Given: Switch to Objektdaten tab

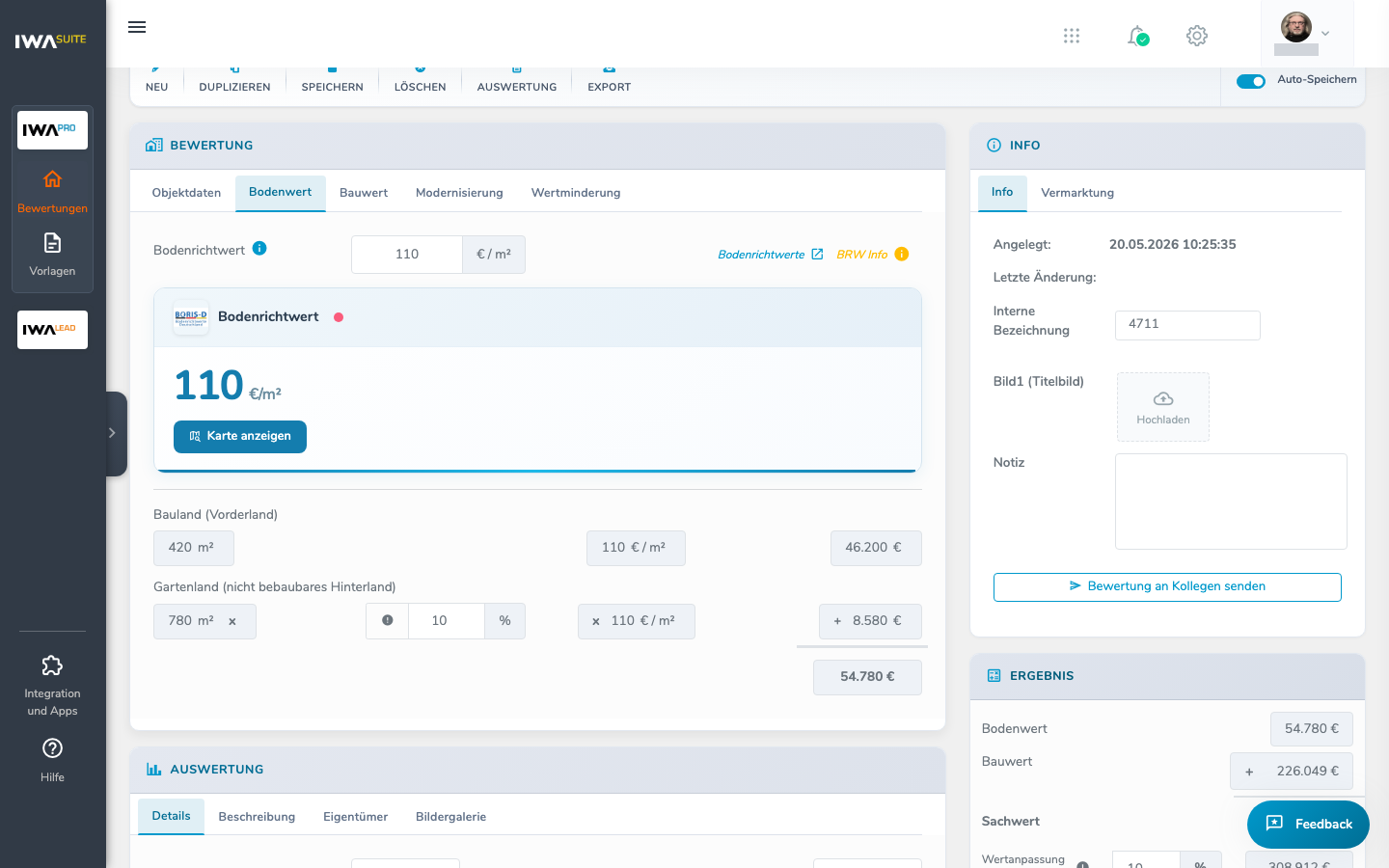Looking at the screenshot, I should (x=187, y=193).
